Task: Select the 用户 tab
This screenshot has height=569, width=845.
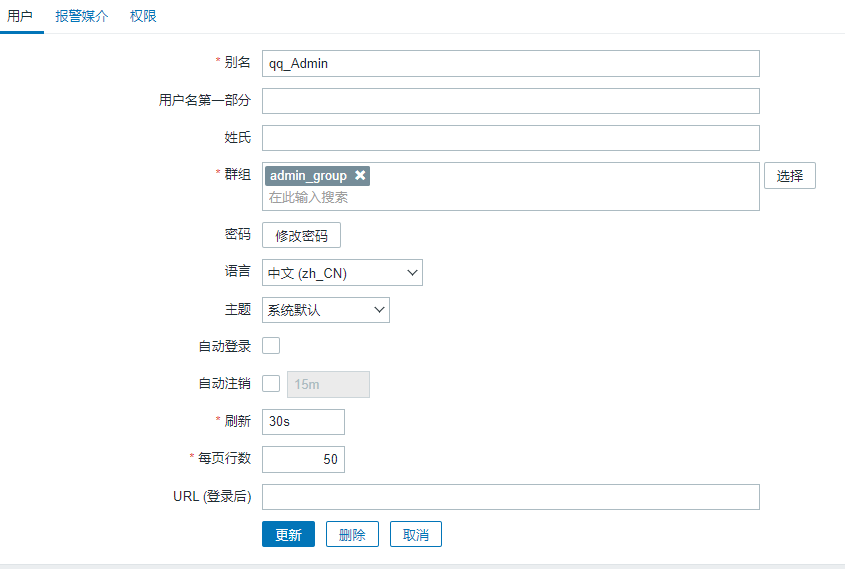Action: [20, 17]
